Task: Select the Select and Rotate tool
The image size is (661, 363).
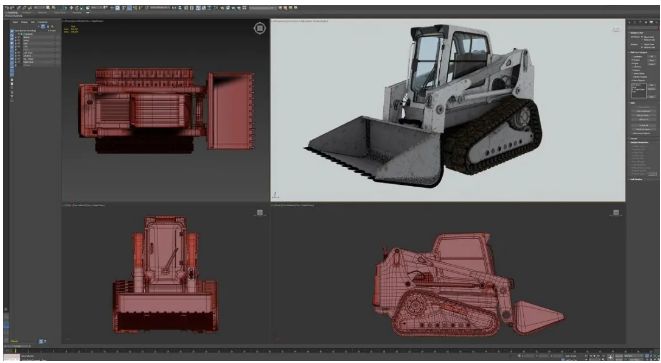Action: point(77,8)
